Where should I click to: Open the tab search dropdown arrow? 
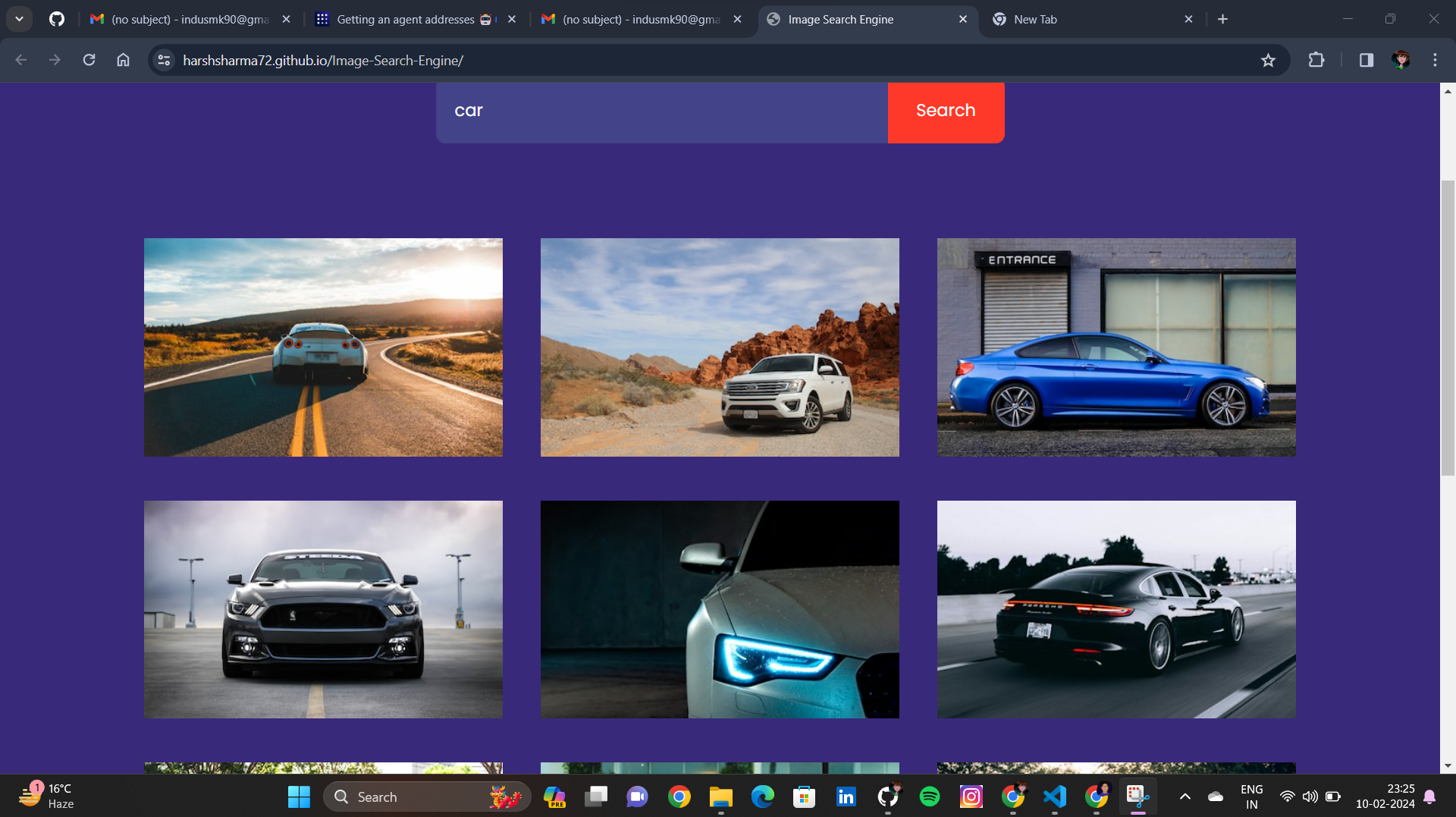click(19, 19)
